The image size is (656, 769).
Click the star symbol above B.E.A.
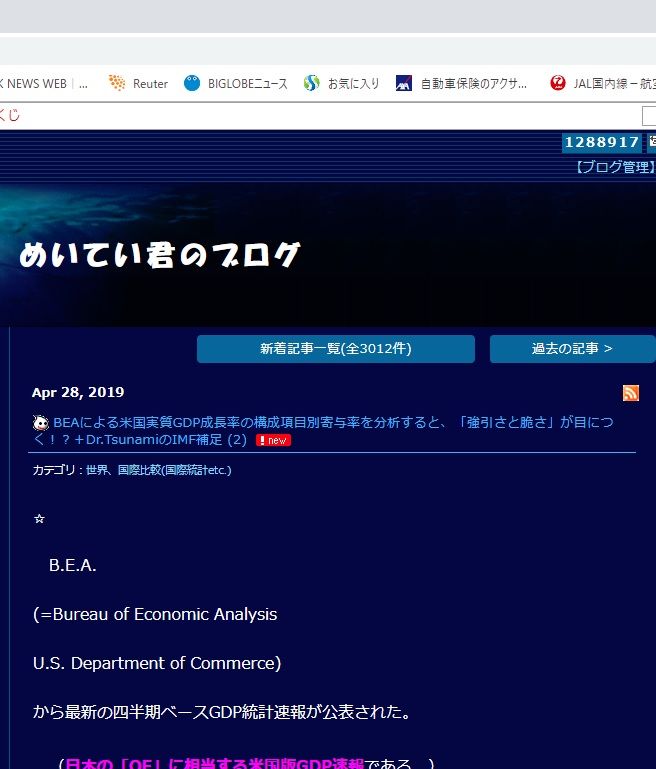pos(39,518)
